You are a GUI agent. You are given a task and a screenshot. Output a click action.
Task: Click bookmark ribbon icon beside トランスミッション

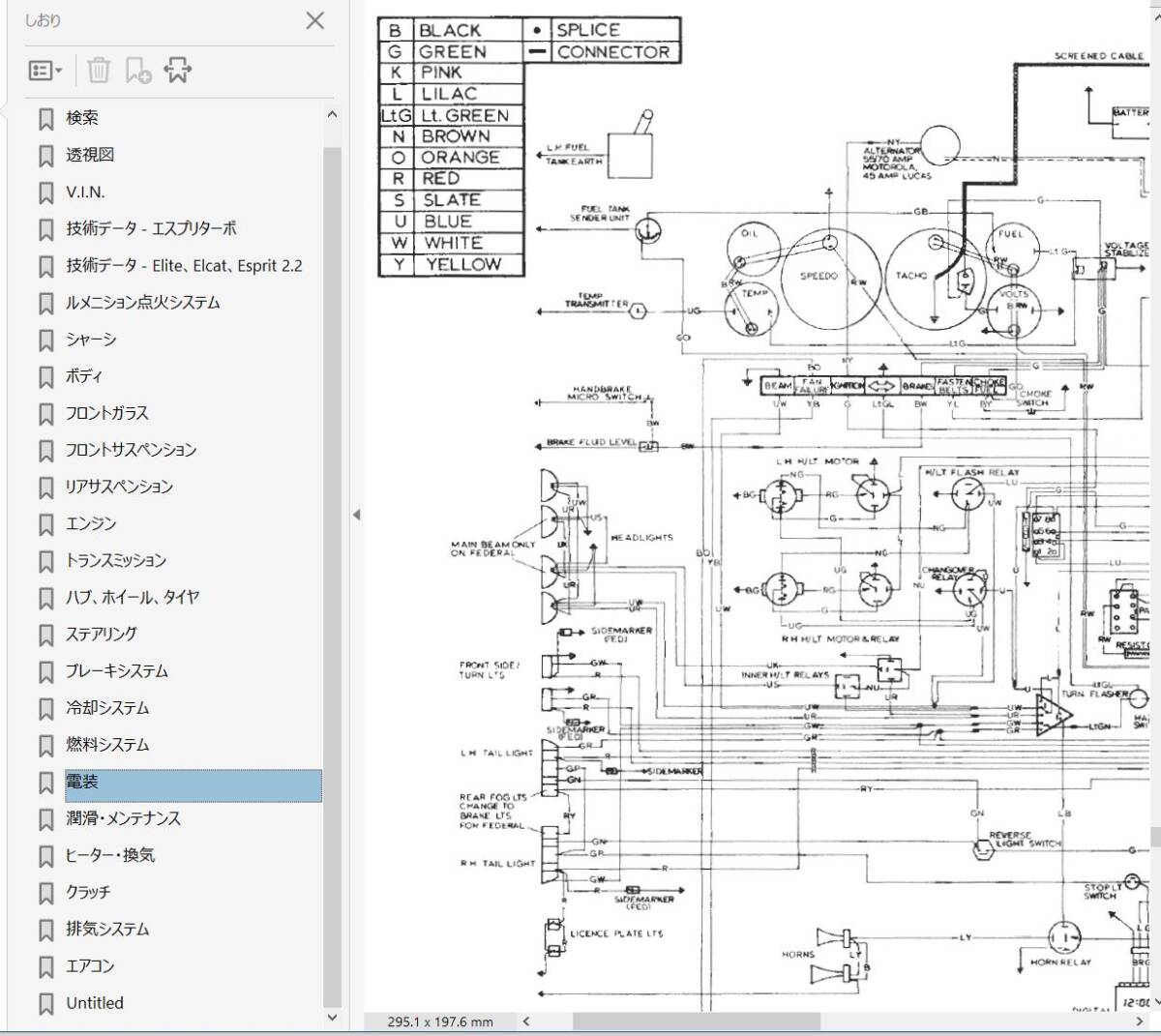coord(45,562)
